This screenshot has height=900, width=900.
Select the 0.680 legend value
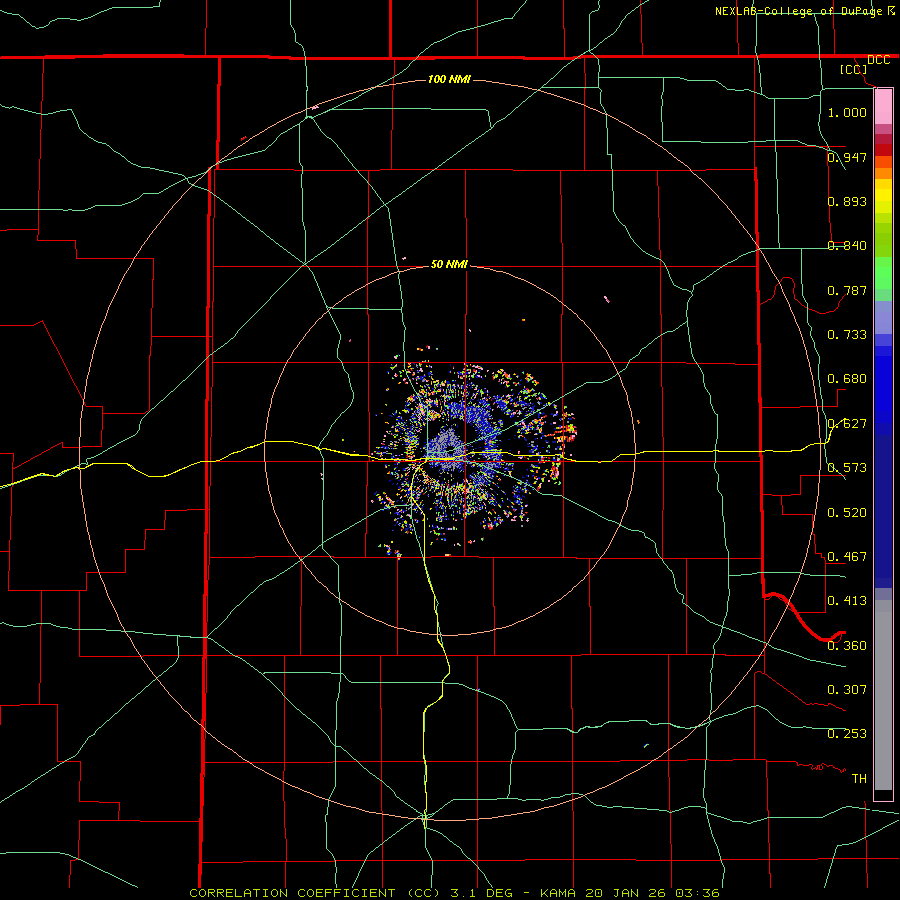(847, 379)
